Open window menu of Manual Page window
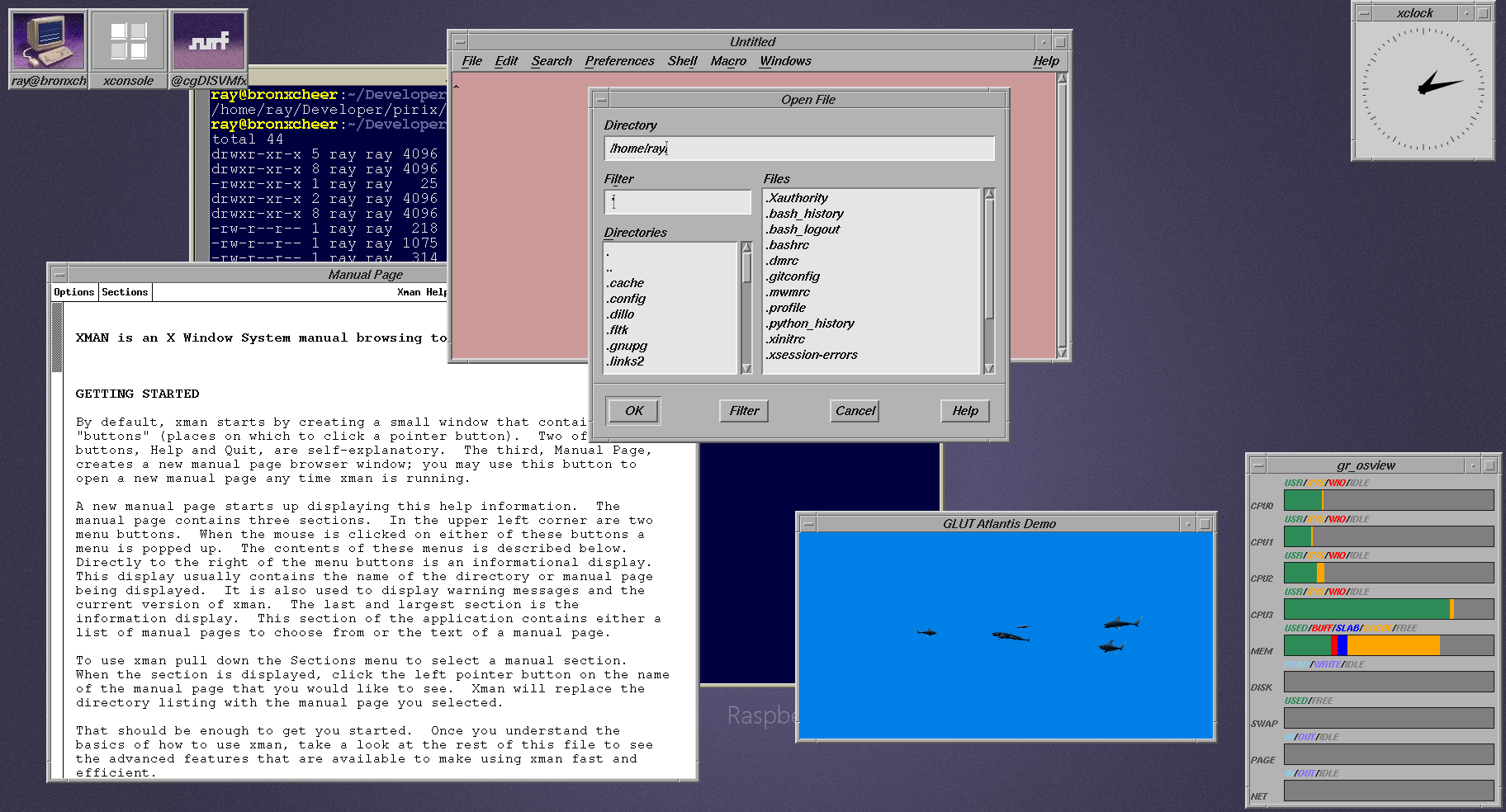The height and width of the screenshot is (812, 1506). click(x=59, y=275)
